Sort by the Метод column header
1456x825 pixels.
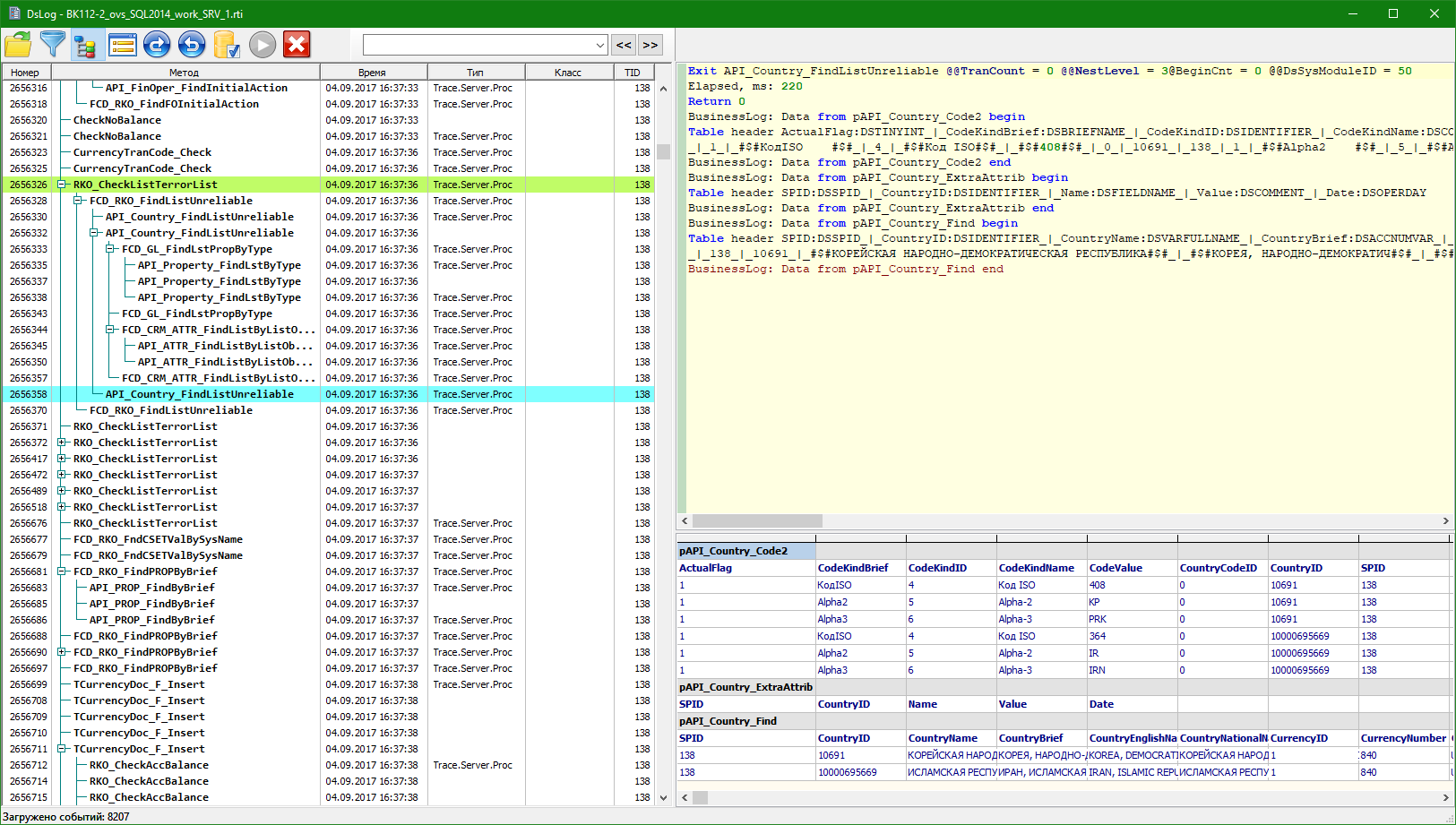pyautogui.click(x=184, y=73)
